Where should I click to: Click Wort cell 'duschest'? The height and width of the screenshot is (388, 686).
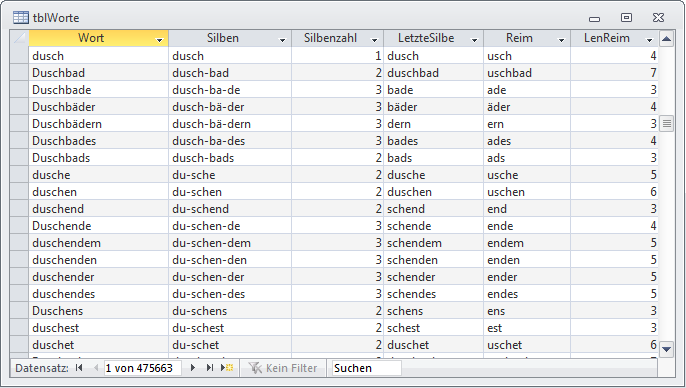(98, 328)
